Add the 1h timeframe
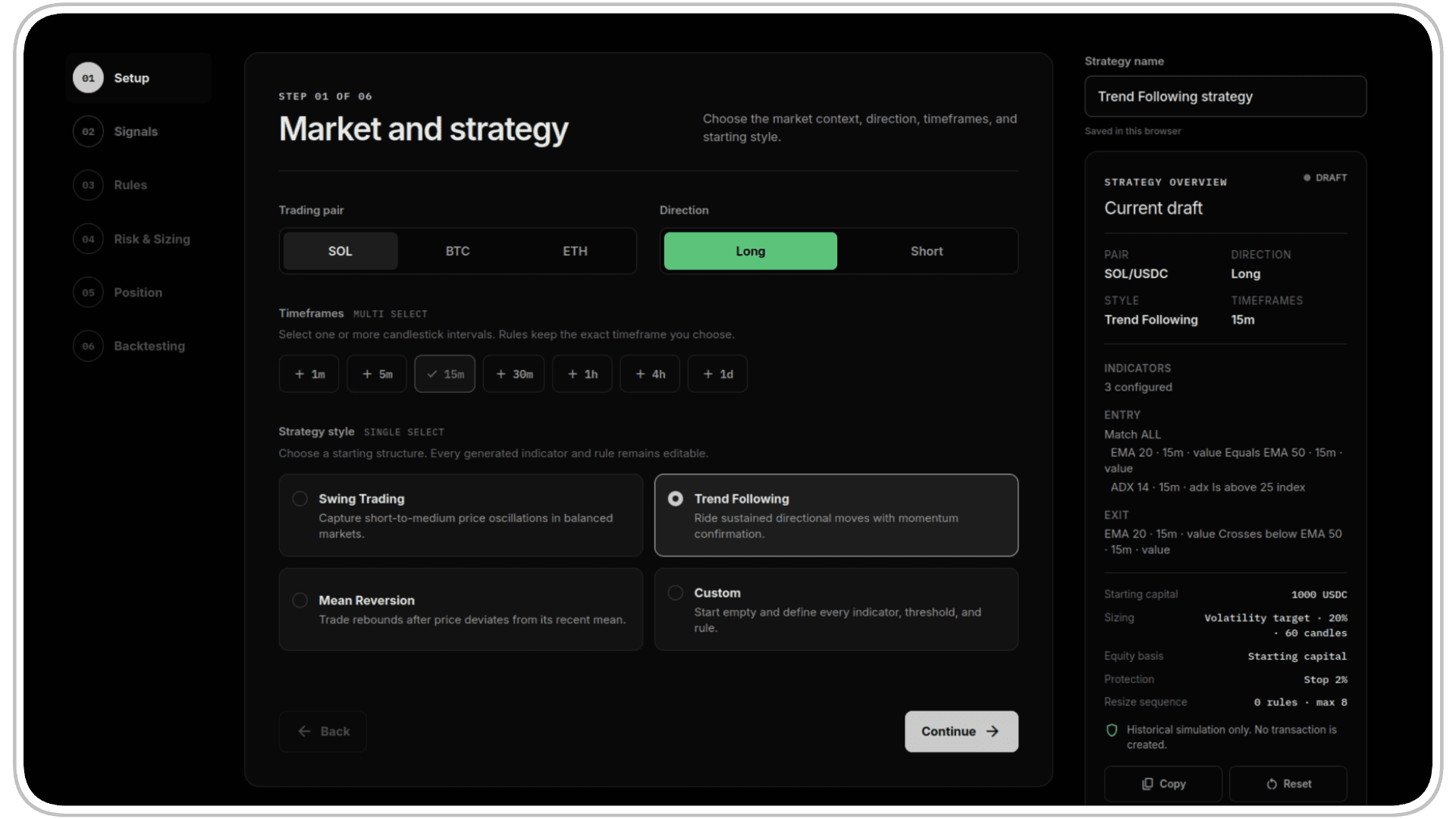This screenshot has height=819, width=1456. coord(582,374)
